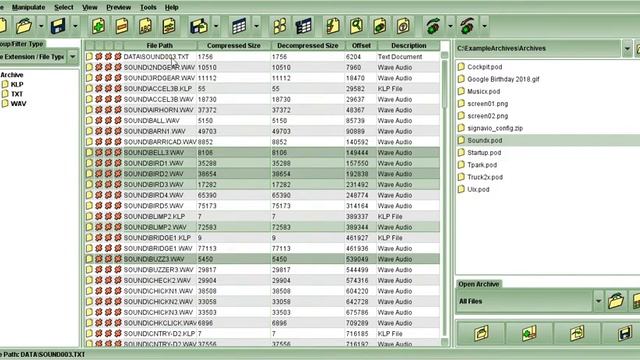Click the magnifying glass Search toolbar icon

pyautogui.click(x=356, y=26)
